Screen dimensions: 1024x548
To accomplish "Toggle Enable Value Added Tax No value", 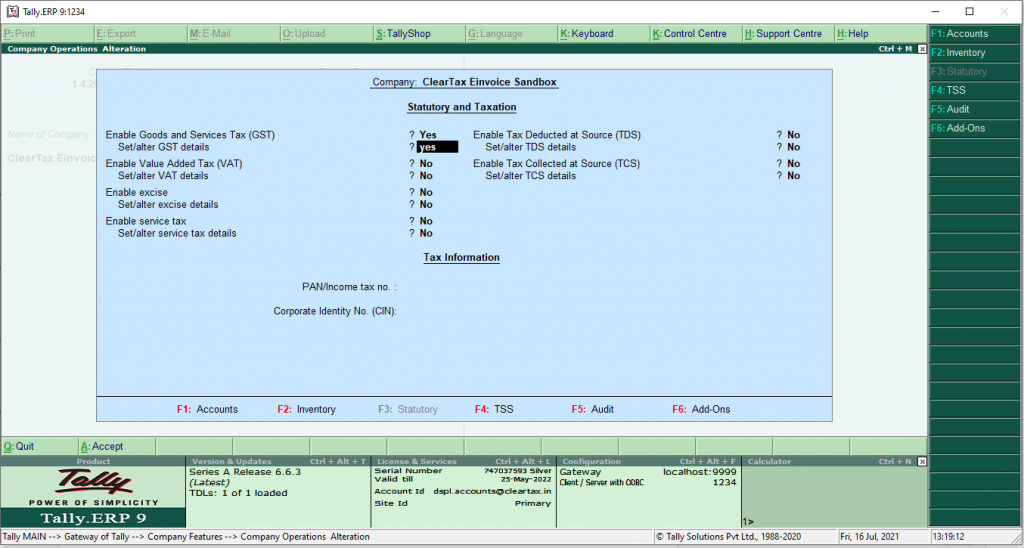I will point(426,164).
